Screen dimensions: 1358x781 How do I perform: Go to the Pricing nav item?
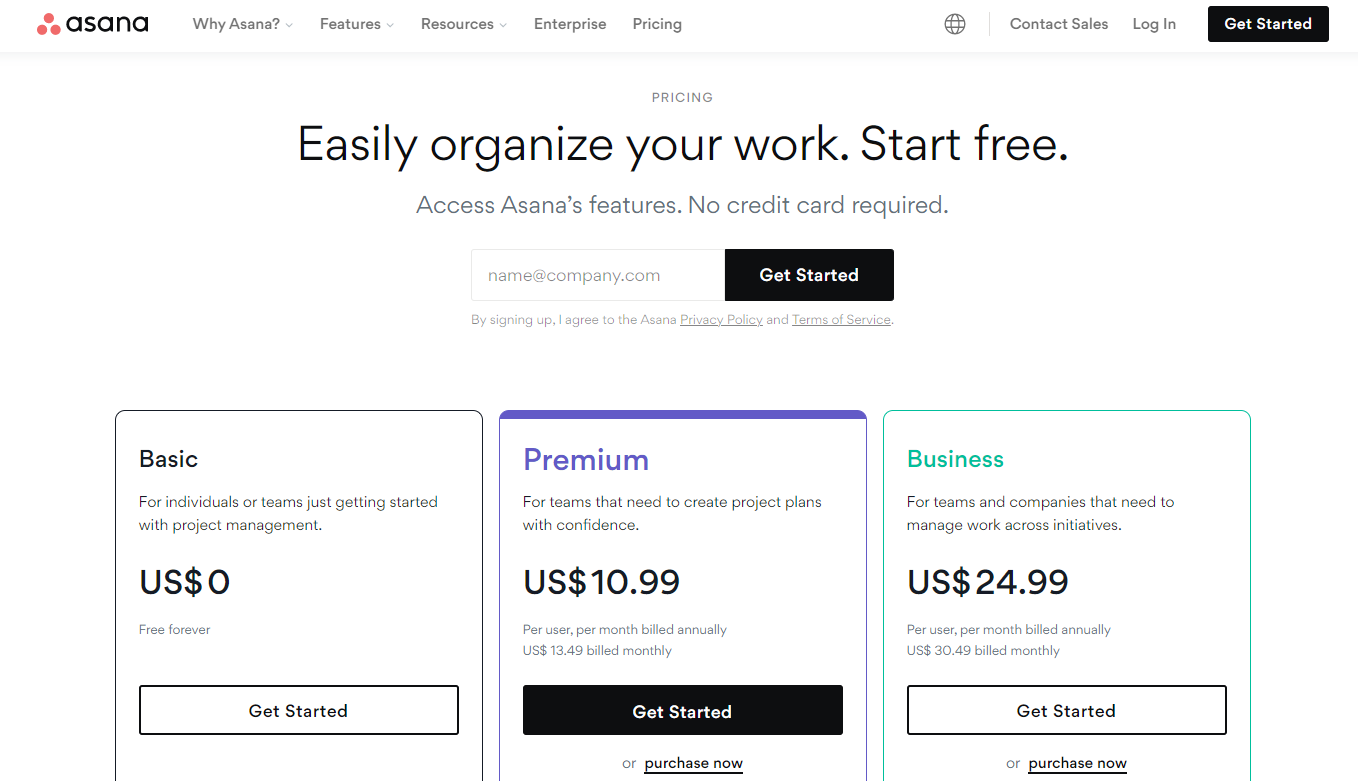657,24
